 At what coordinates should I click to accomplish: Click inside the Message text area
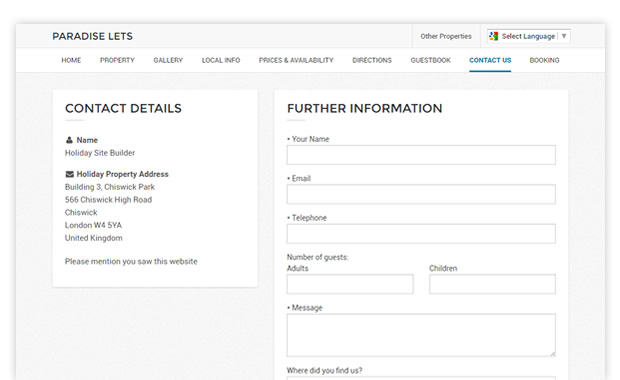point(421,335)
